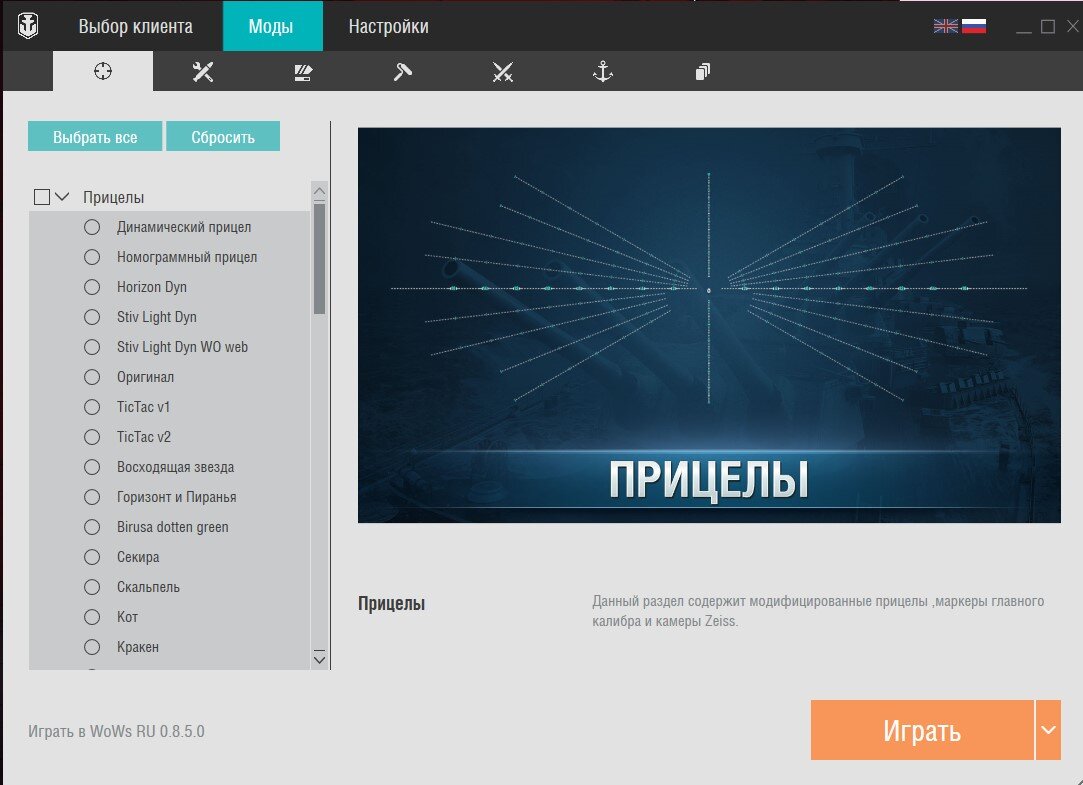Image resolution: width=1083 pixels, height=785 pixels.
Task: Click the bold Прицелы description heading
Action: [391, 603]
